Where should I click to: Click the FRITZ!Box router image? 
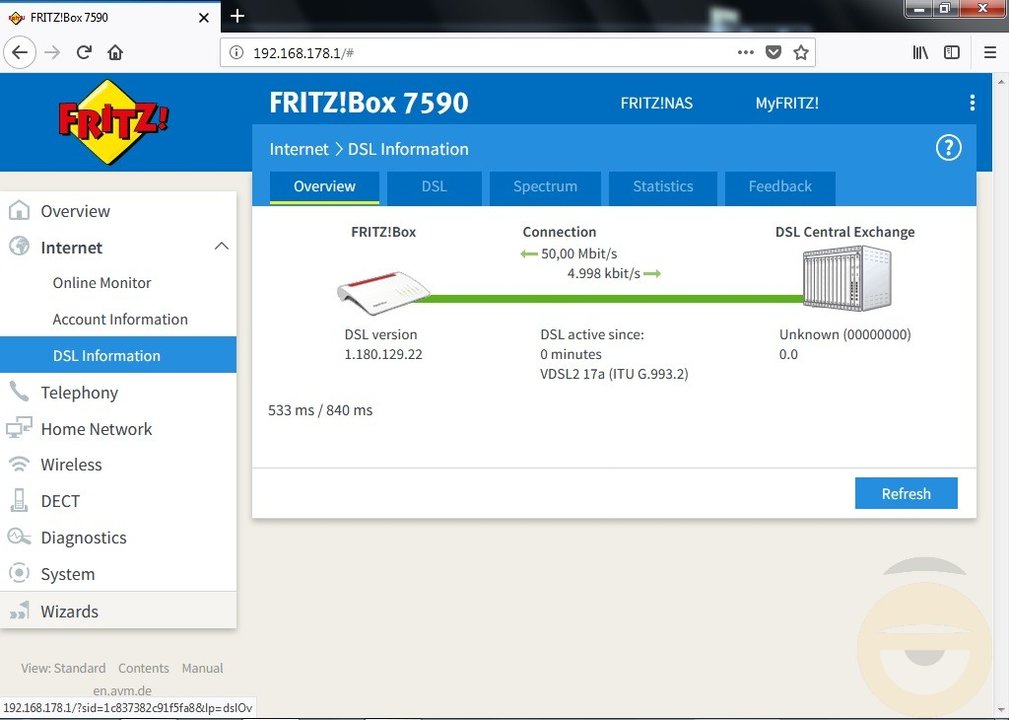384,293
